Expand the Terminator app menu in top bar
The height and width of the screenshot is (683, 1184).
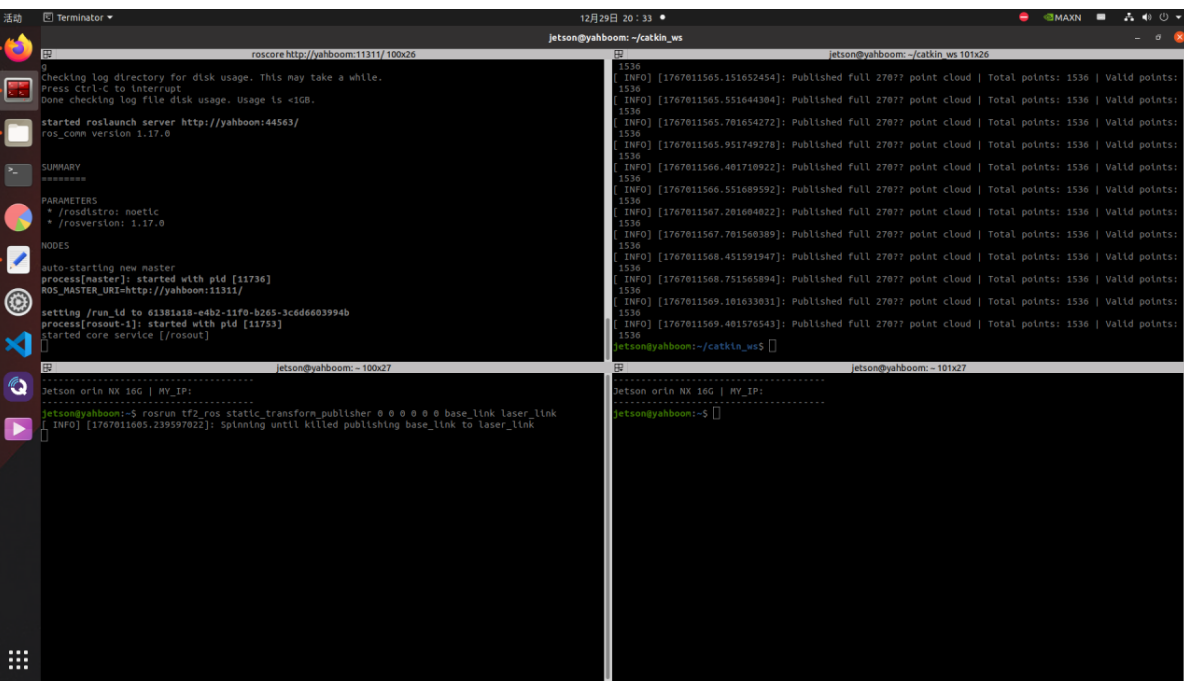click(x=78, y=17)
